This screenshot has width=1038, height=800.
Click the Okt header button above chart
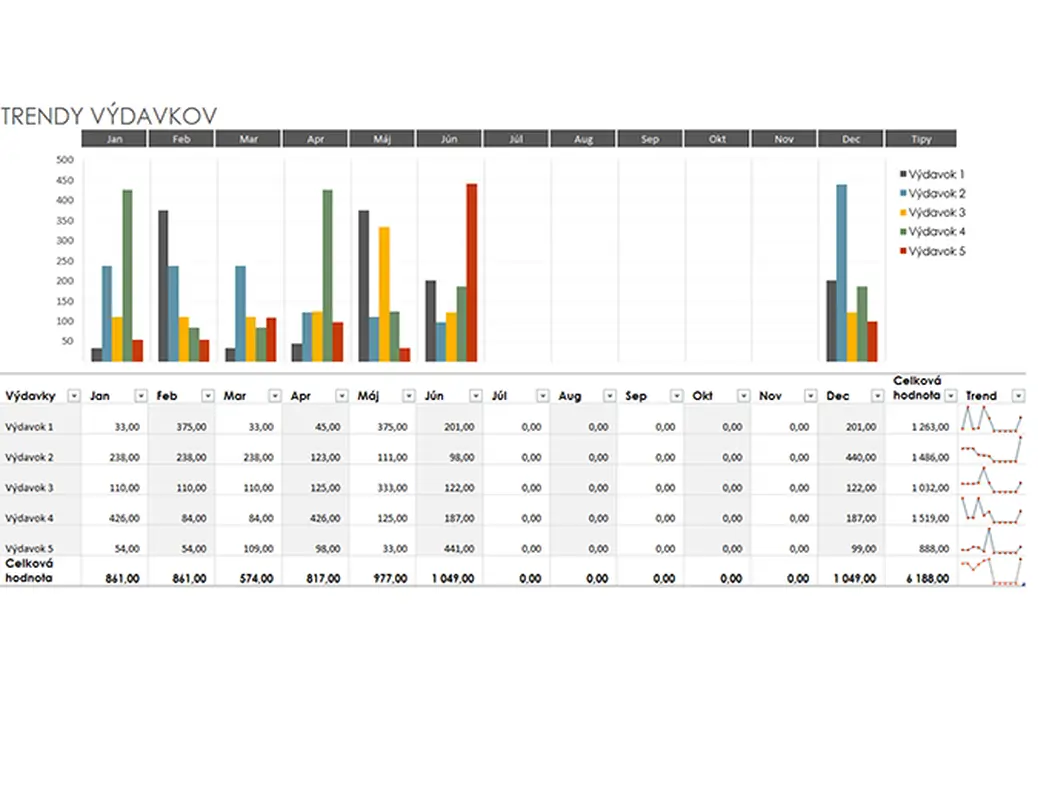[x=717, y=139]
